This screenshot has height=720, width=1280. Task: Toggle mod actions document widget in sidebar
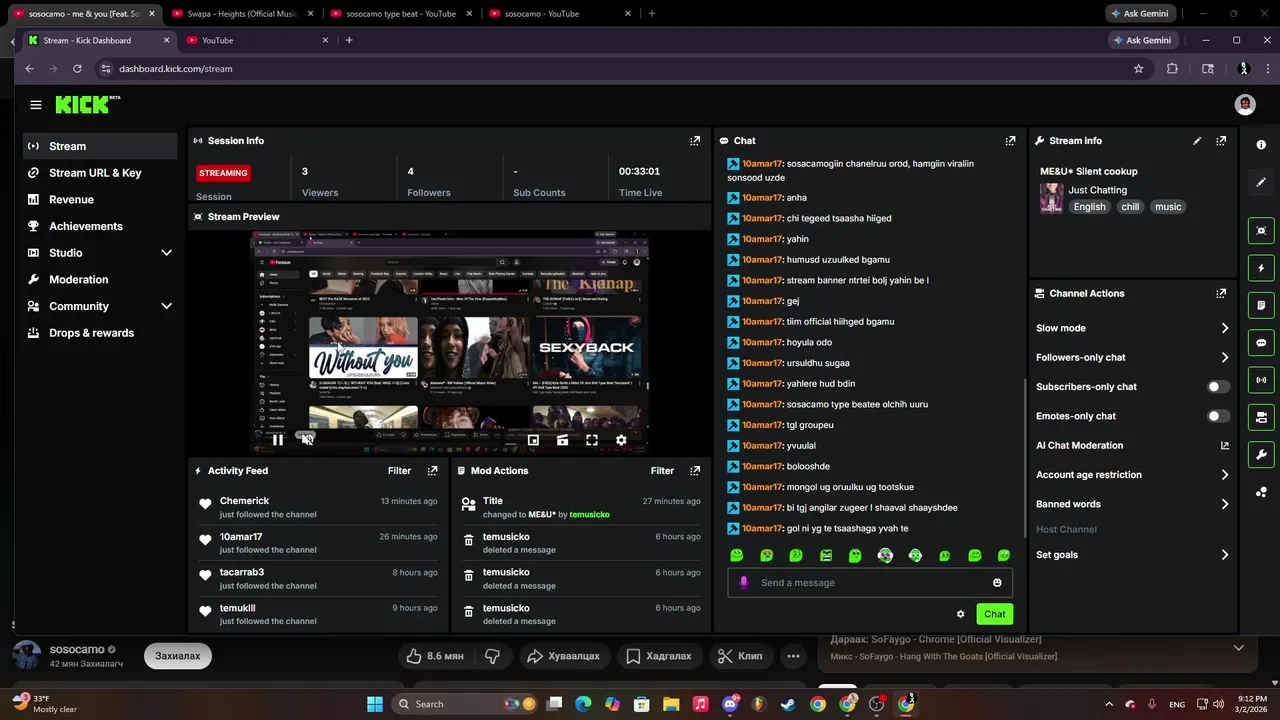click(x=1261, y=305)
